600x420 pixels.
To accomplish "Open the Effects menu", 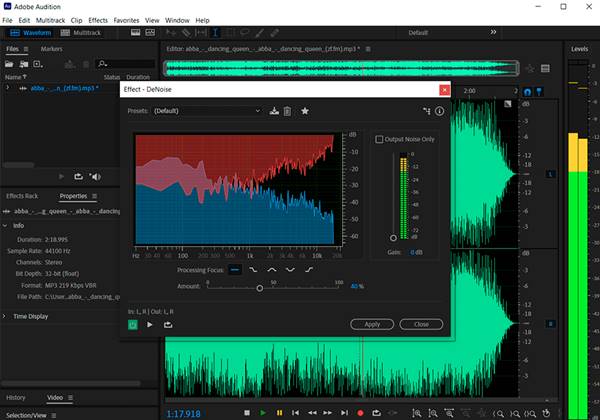I will (98, 20).
